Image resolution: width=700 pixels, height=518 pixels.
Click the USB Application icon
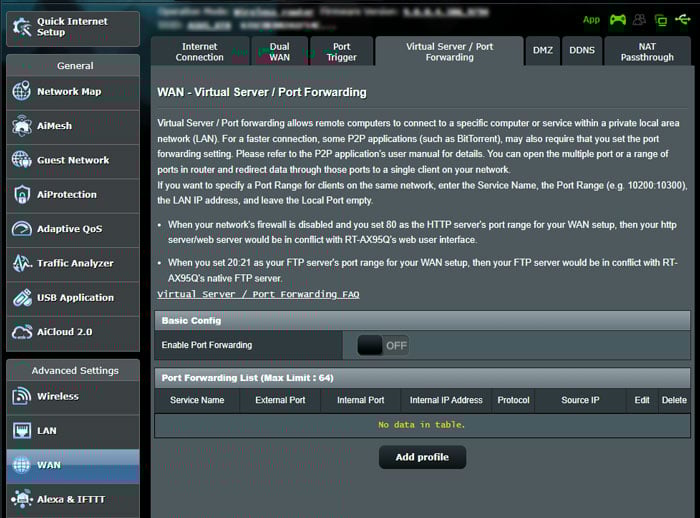(22, 297)
